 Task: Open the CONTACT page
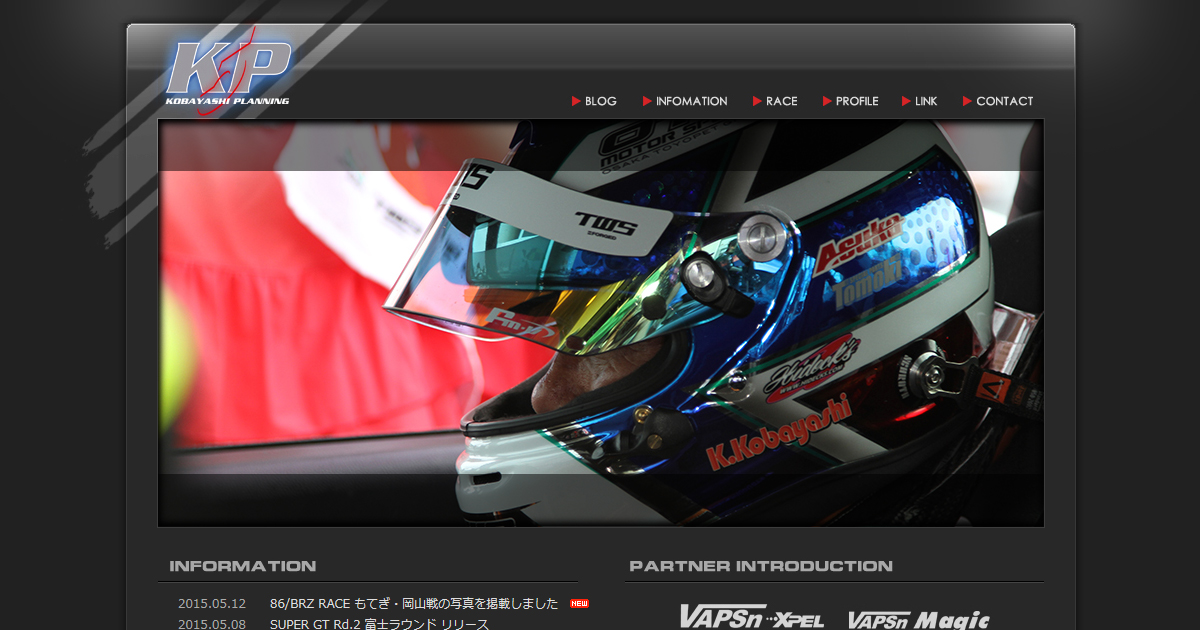coord(998,101)
